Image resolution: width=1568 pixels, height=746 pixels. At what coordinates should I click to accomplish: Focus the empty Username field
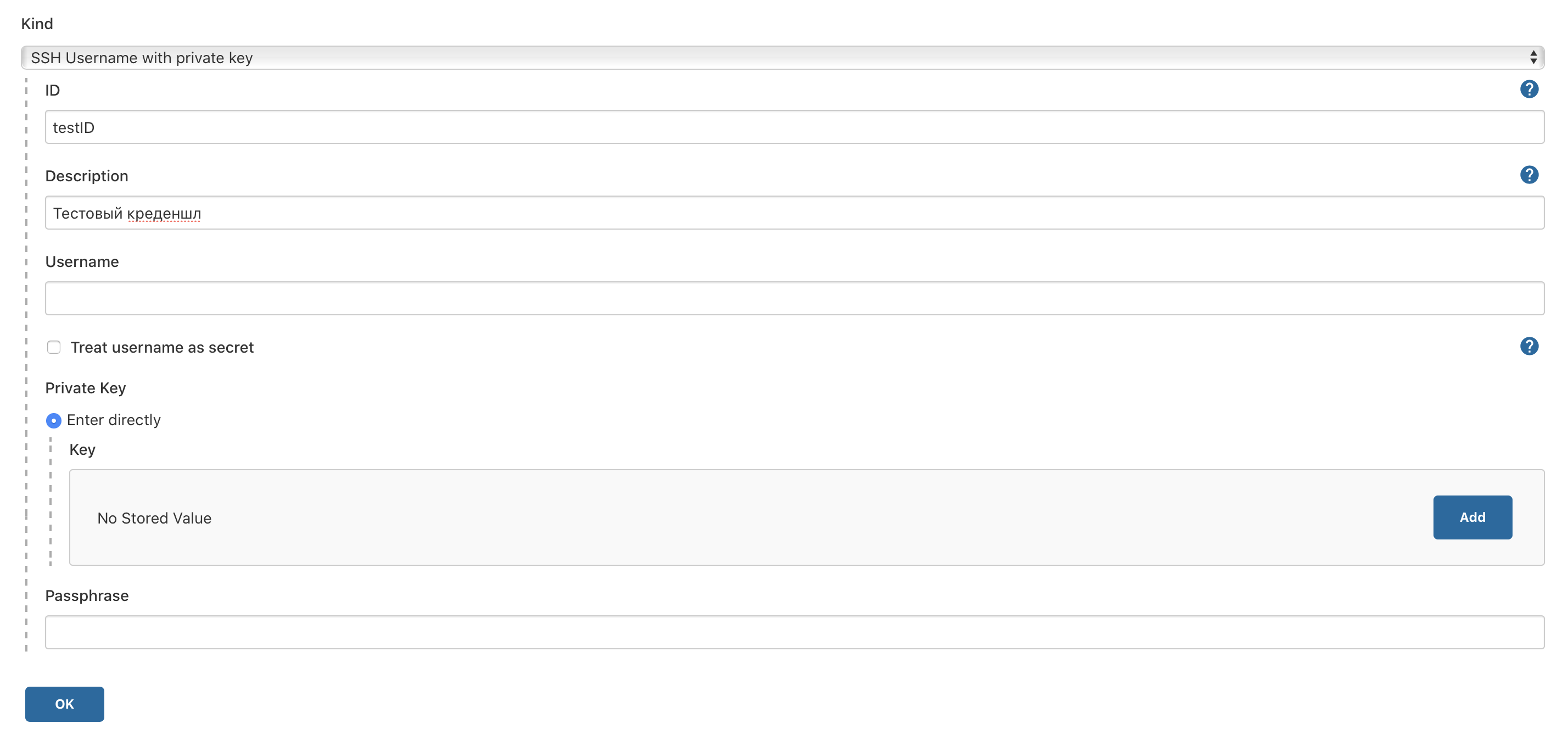tap(791, 298)
